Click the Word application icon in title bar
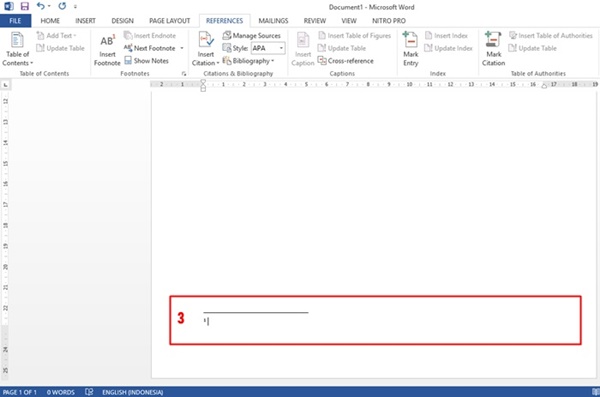 [8, 6]
